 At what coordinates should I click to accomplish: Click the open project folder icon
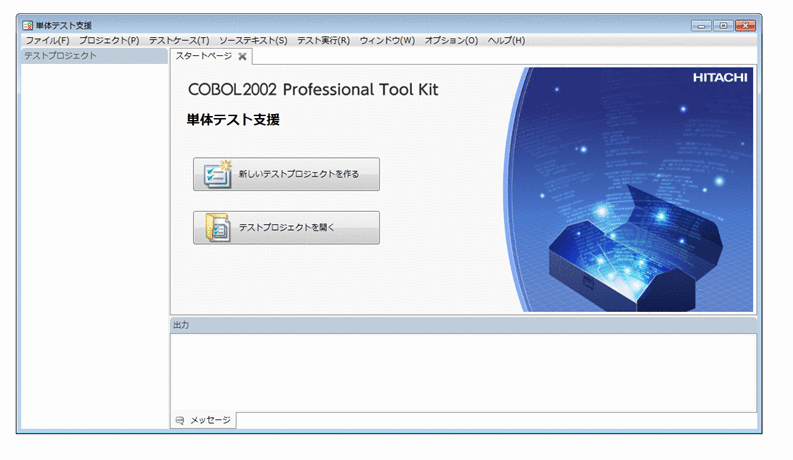217,227
